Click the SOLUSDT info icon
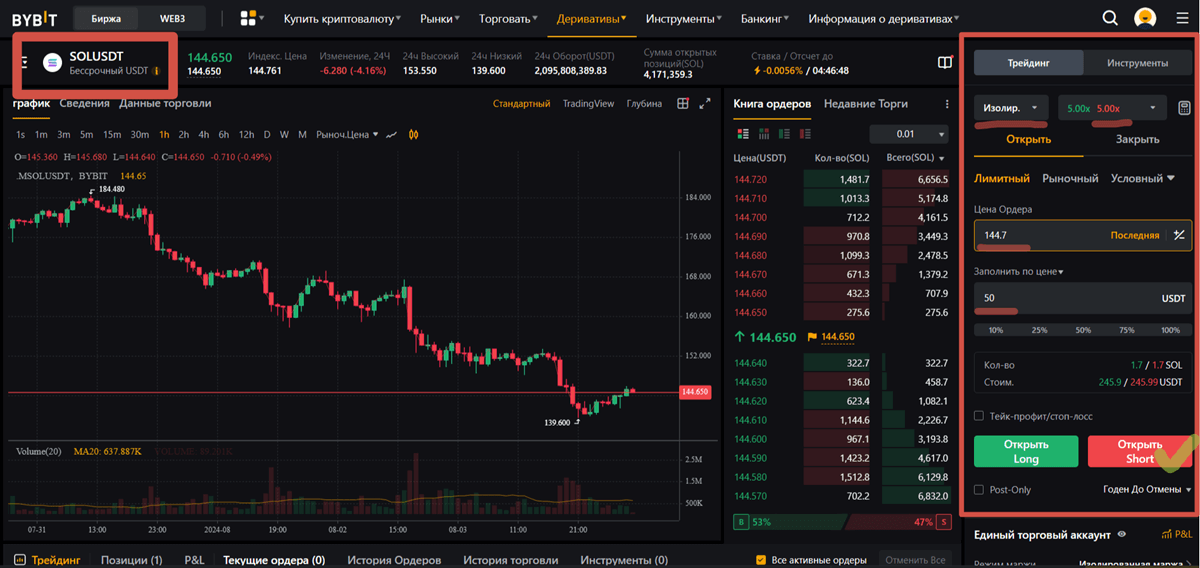Image resolution: width=1200 pixels, height=568 pixels. coord(155,71)
